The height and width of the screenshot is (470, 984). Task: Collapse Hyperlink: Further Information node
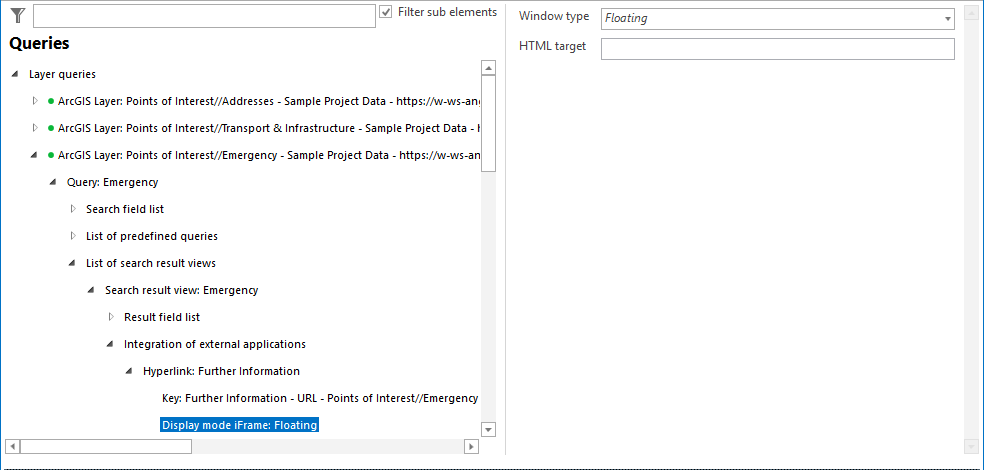point(129,371)
